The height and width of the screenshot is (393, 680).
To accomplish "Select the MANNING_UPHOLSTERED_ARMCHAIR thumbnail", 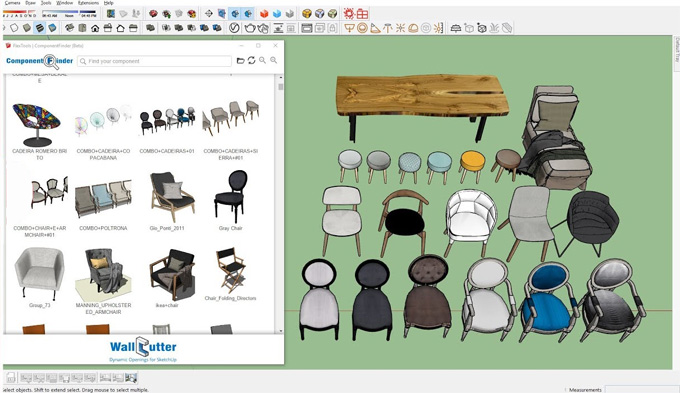I will pyautogui.click(x=103, y=275).
